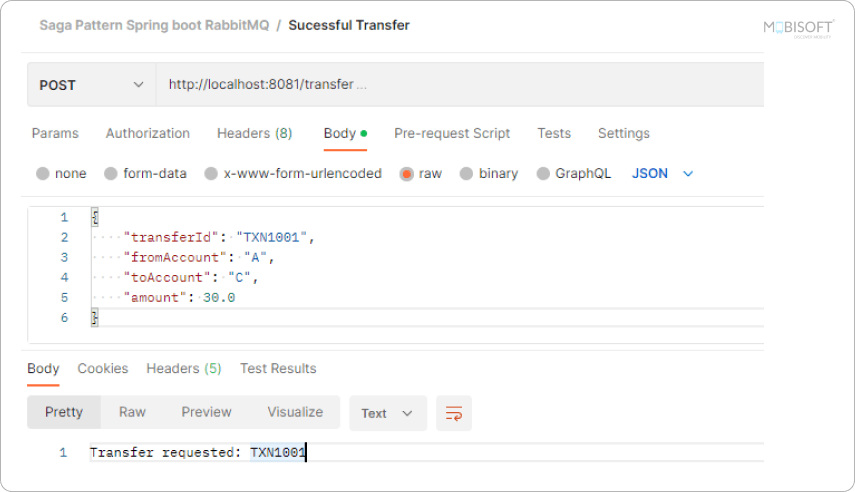This screenshot has height=492, width=855.
Task: Open the POST method dropdown
Action: (92, 85)
